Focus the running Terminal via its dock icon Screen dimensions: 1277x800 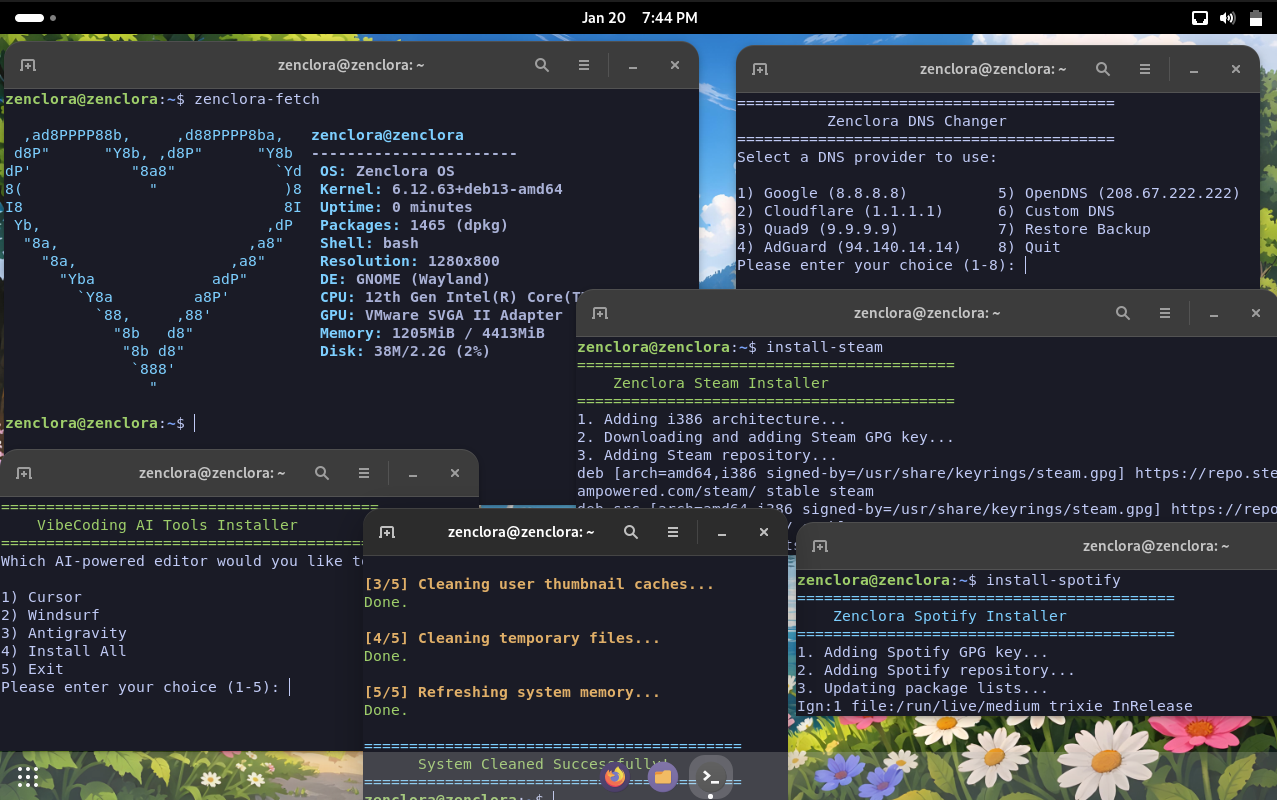[x=710, y=776]
